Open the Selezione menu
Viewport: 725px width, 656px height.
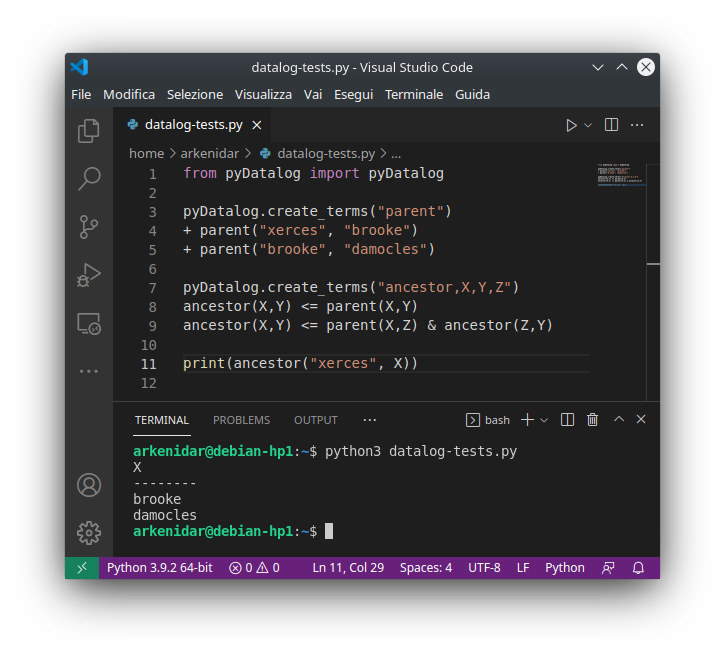click(195, 94)
